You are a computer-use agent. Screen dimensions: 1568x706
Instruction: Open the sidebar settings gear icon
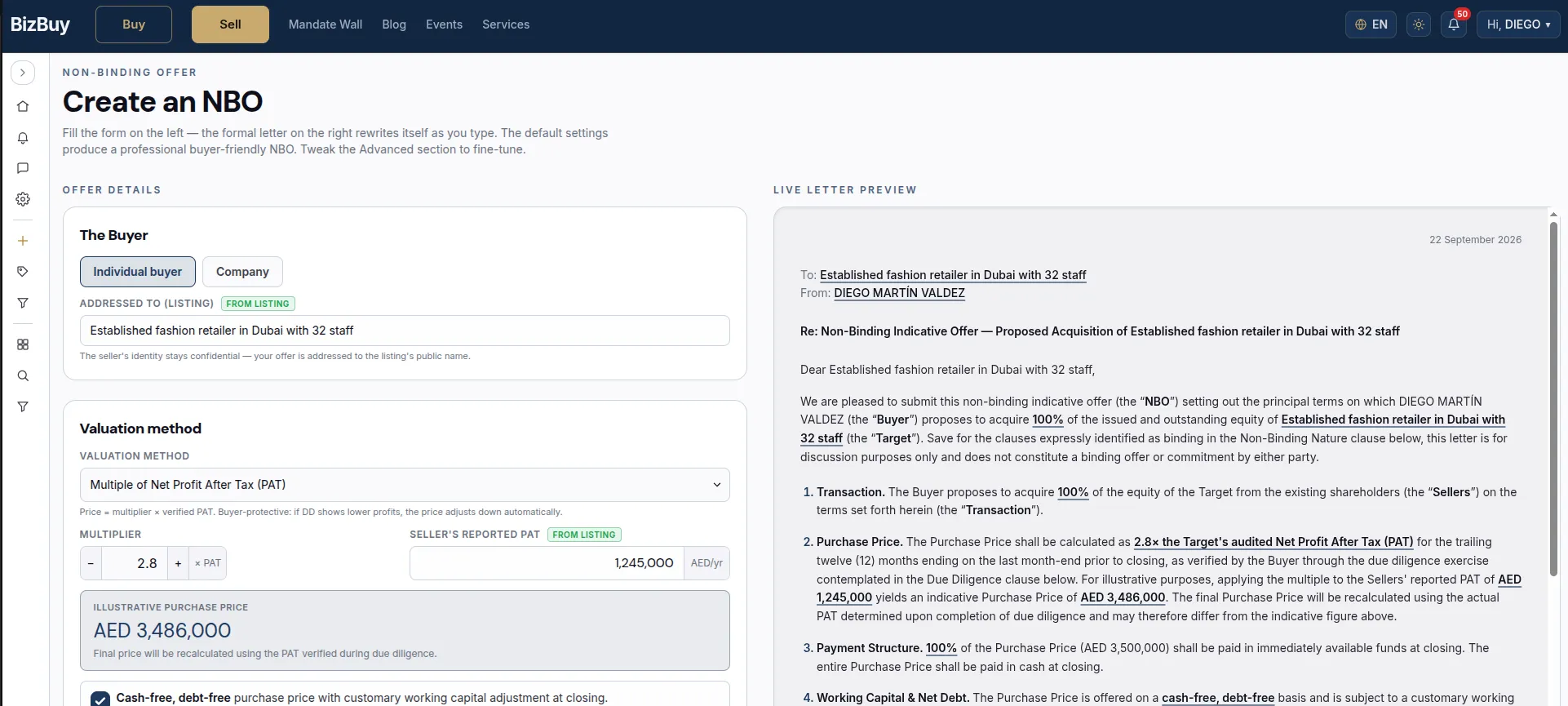tap(23, 199)
